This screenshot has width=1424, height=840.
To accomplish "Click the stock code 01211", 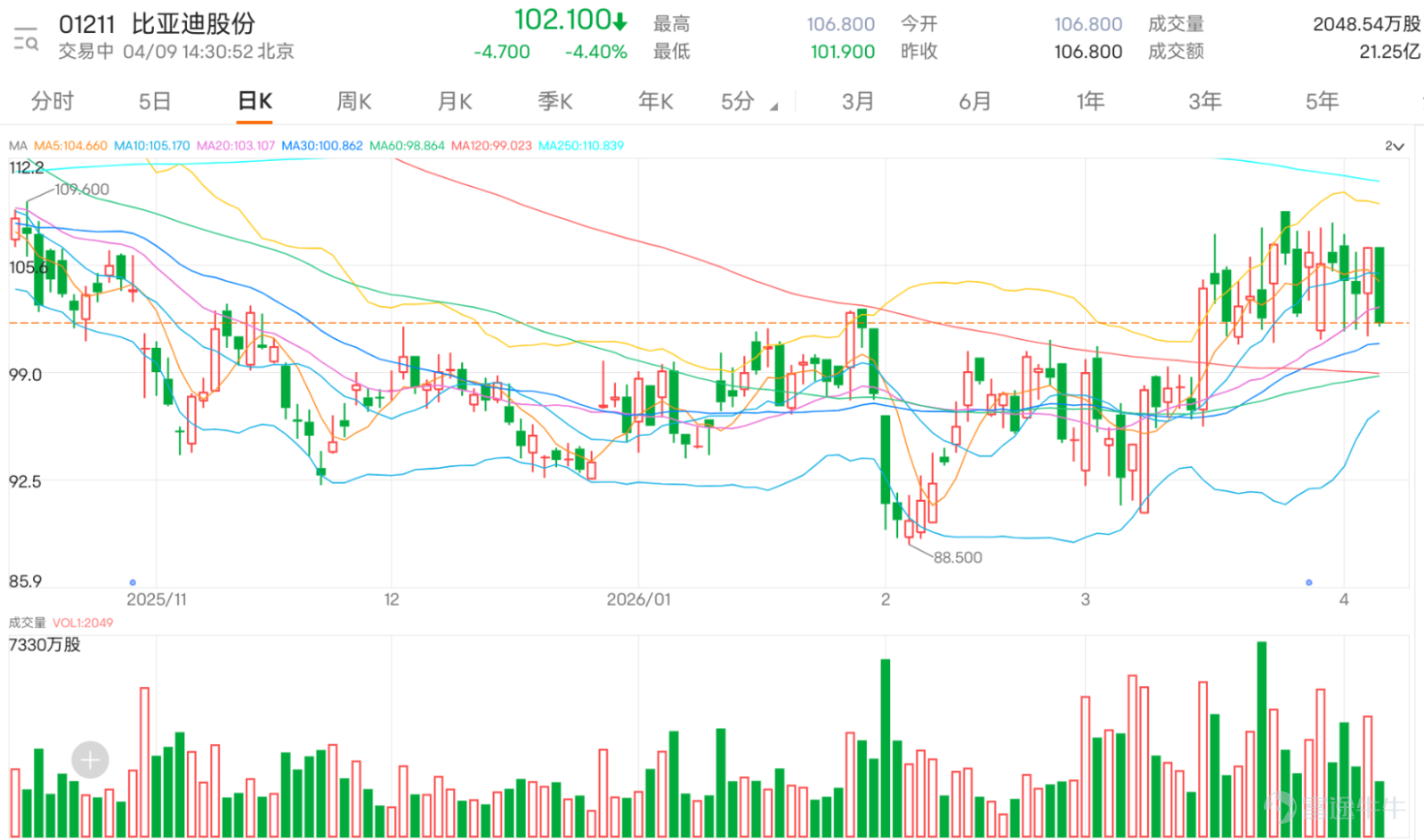I will [87, 24].
